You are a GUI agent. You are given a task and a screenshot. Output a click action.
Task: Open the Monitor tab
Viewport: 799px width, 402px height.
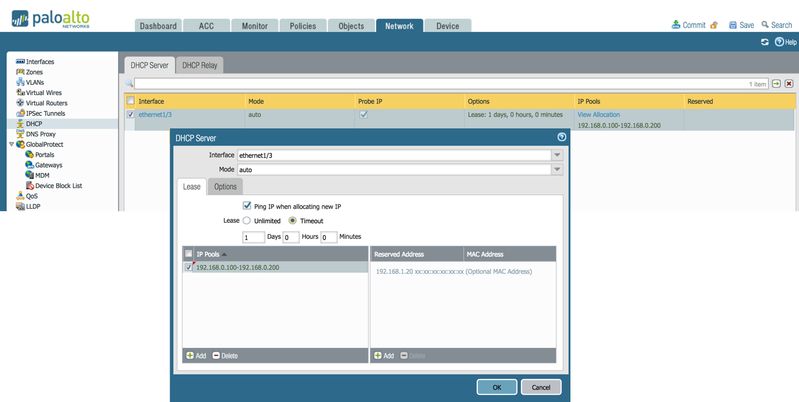click(255, 25)
